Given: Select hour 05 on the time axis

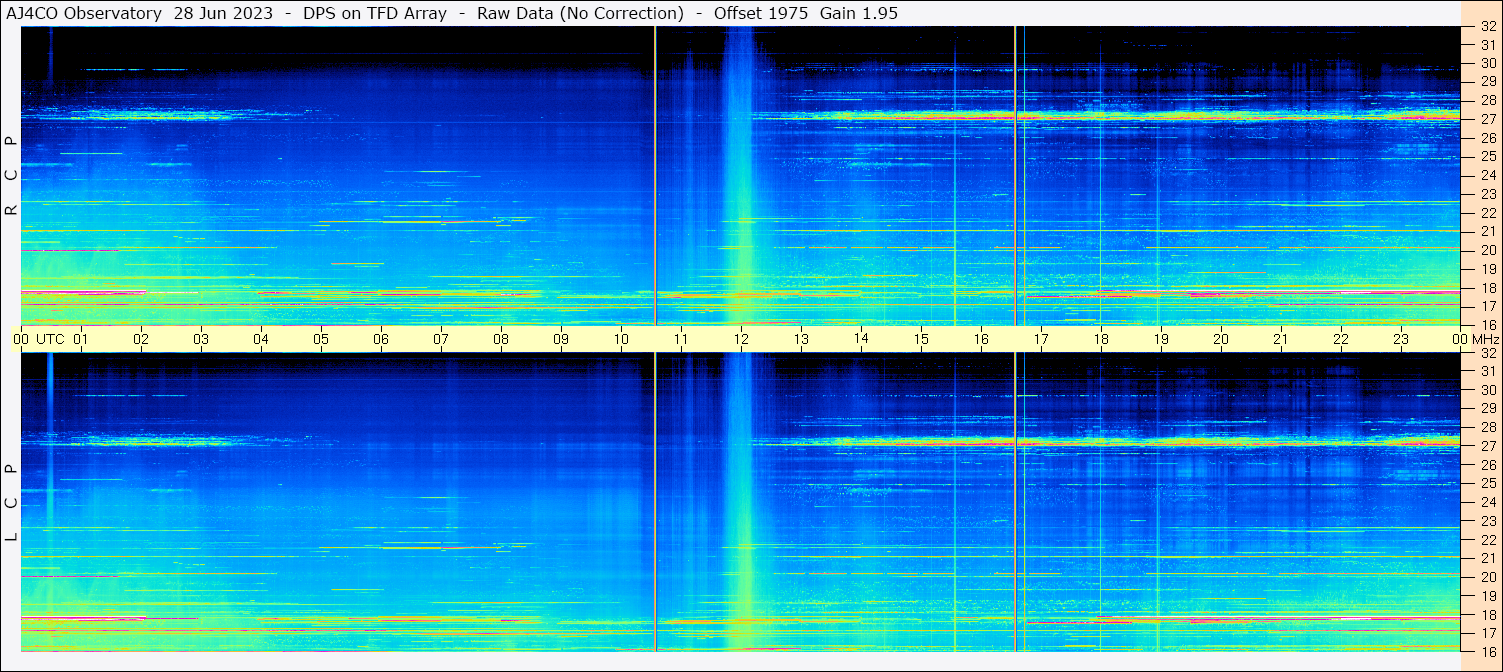Looking at the screenshot, I should point(321,339).
